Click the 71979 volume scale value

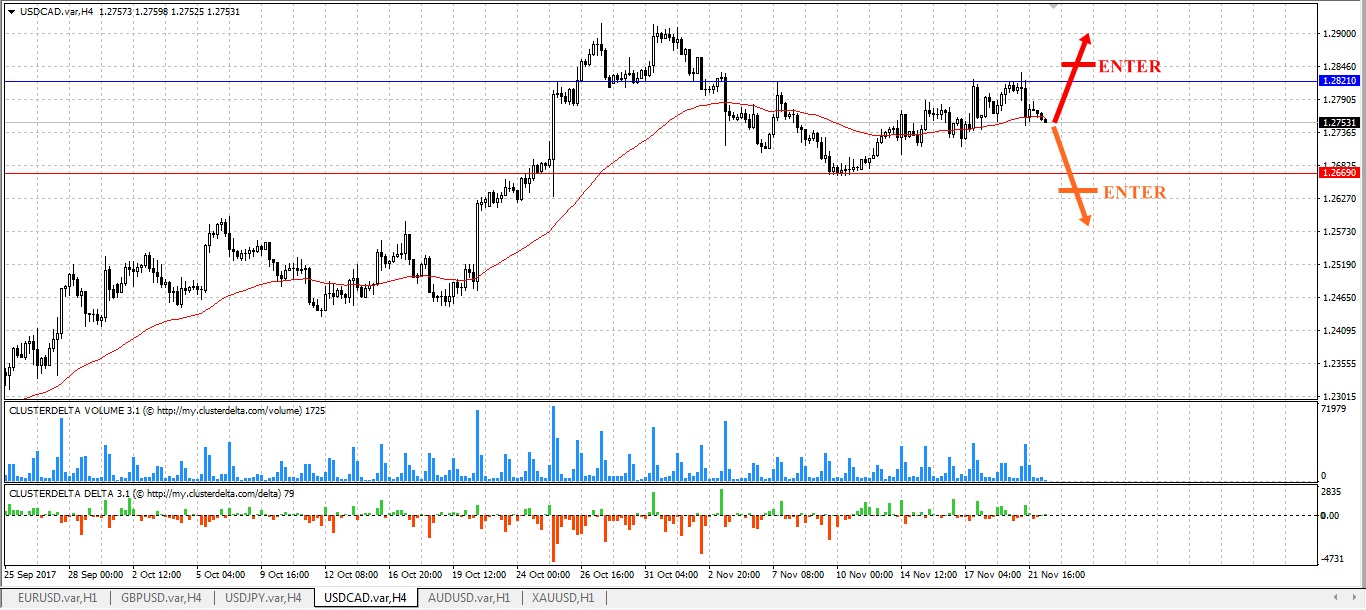click(x=1334, y=410)
